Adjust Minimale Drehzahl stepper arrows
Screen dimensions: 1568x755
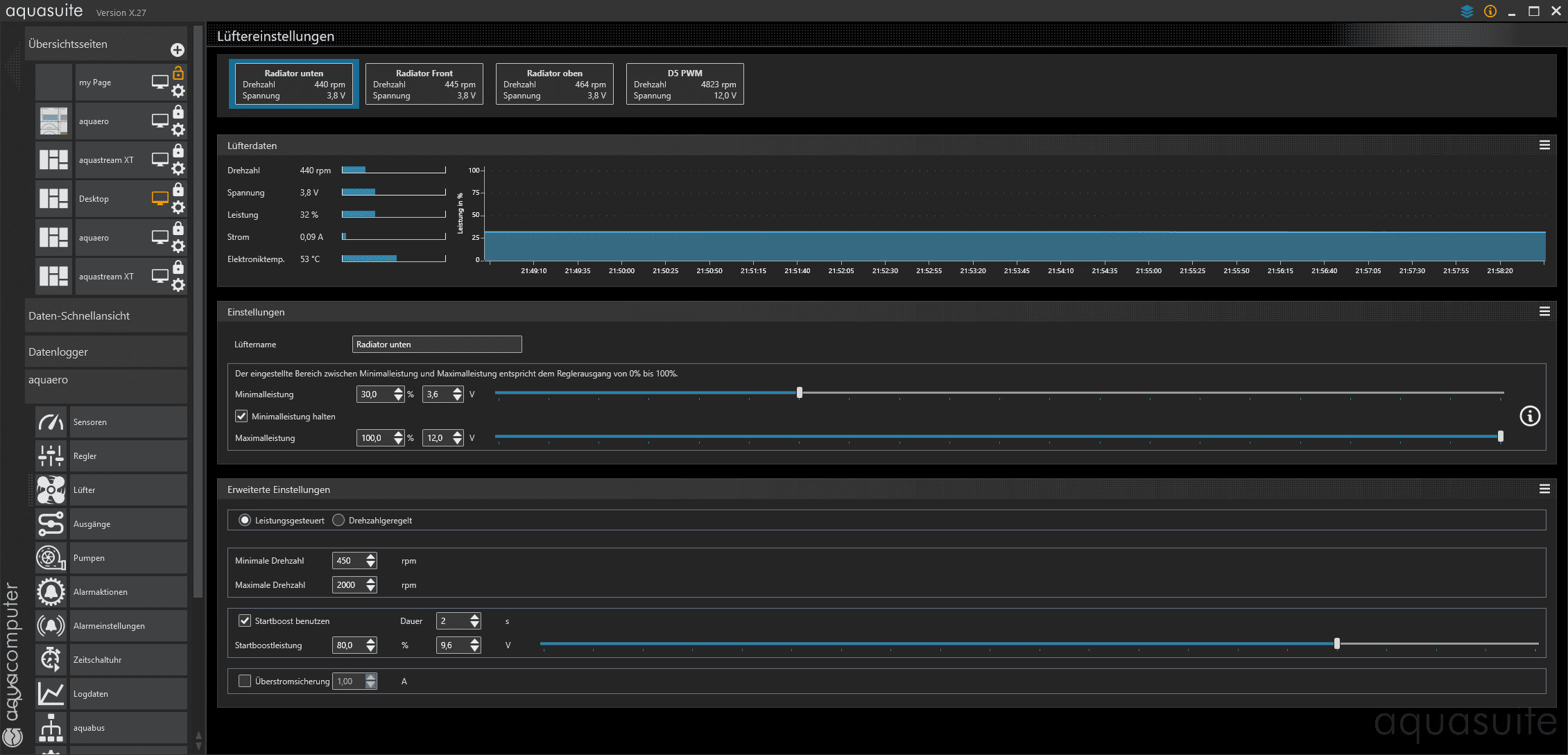pyautogui.click(x=371, y=560)
